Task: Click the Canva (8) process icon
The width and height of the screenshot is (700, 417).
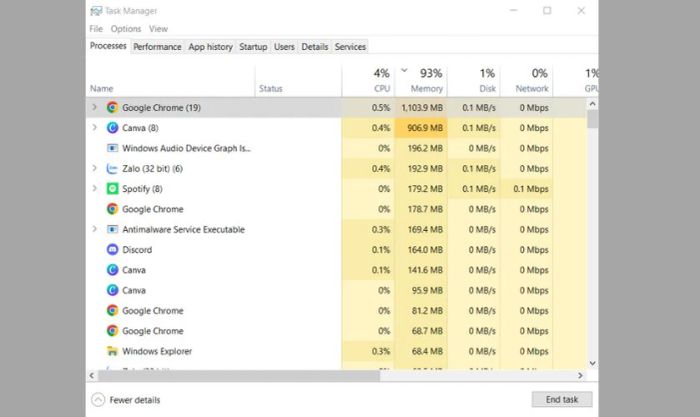Action: (112, 128)
